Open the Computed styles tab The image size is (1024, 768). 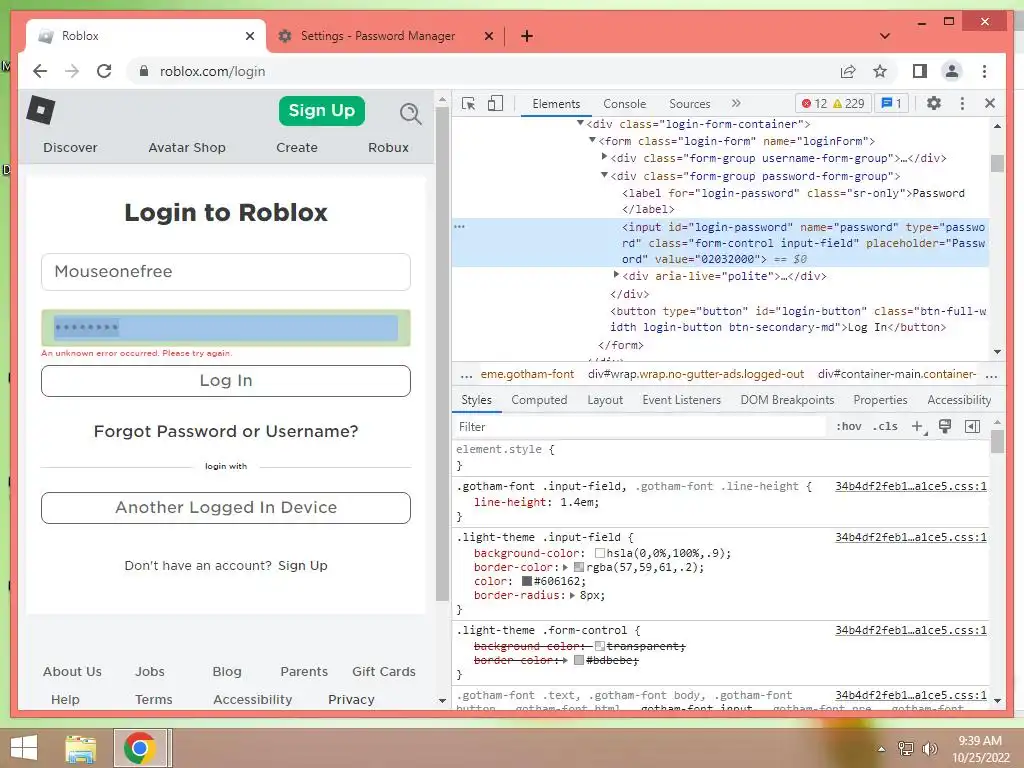[539, 400]
